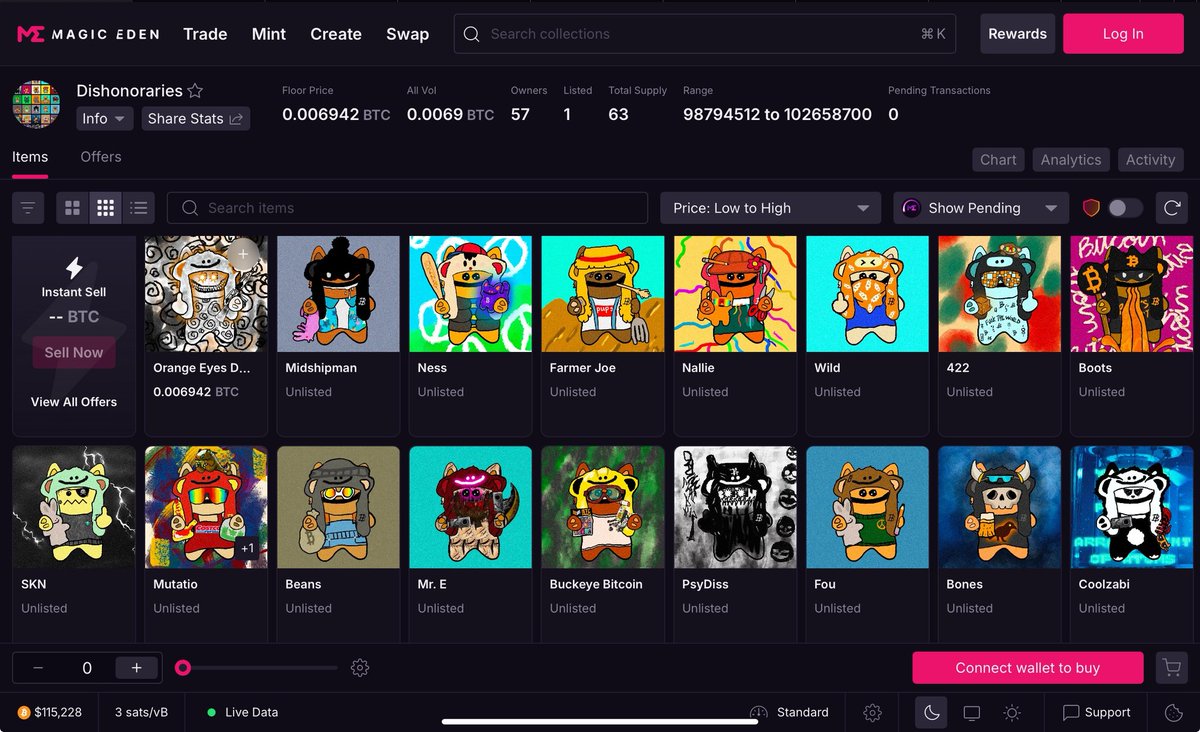Open the Trade menu
Image resolution: width=1200 pixels, height=732 pixels.
click(204, 33)
